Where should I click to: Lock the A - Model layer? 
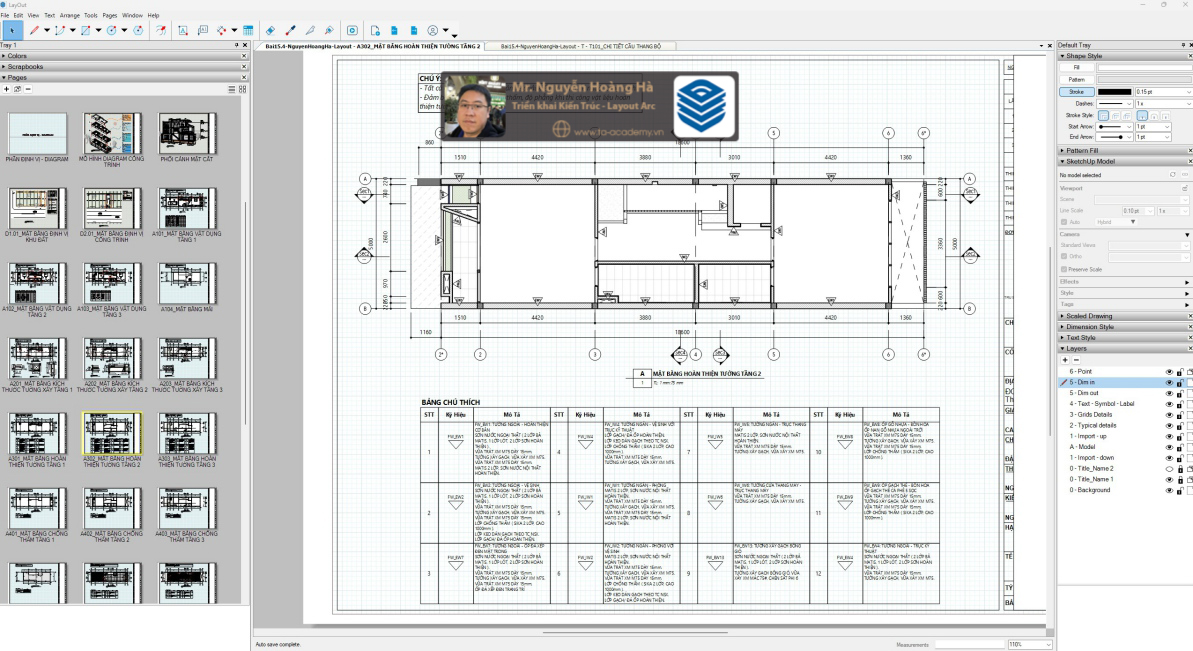click(1180, 447)
